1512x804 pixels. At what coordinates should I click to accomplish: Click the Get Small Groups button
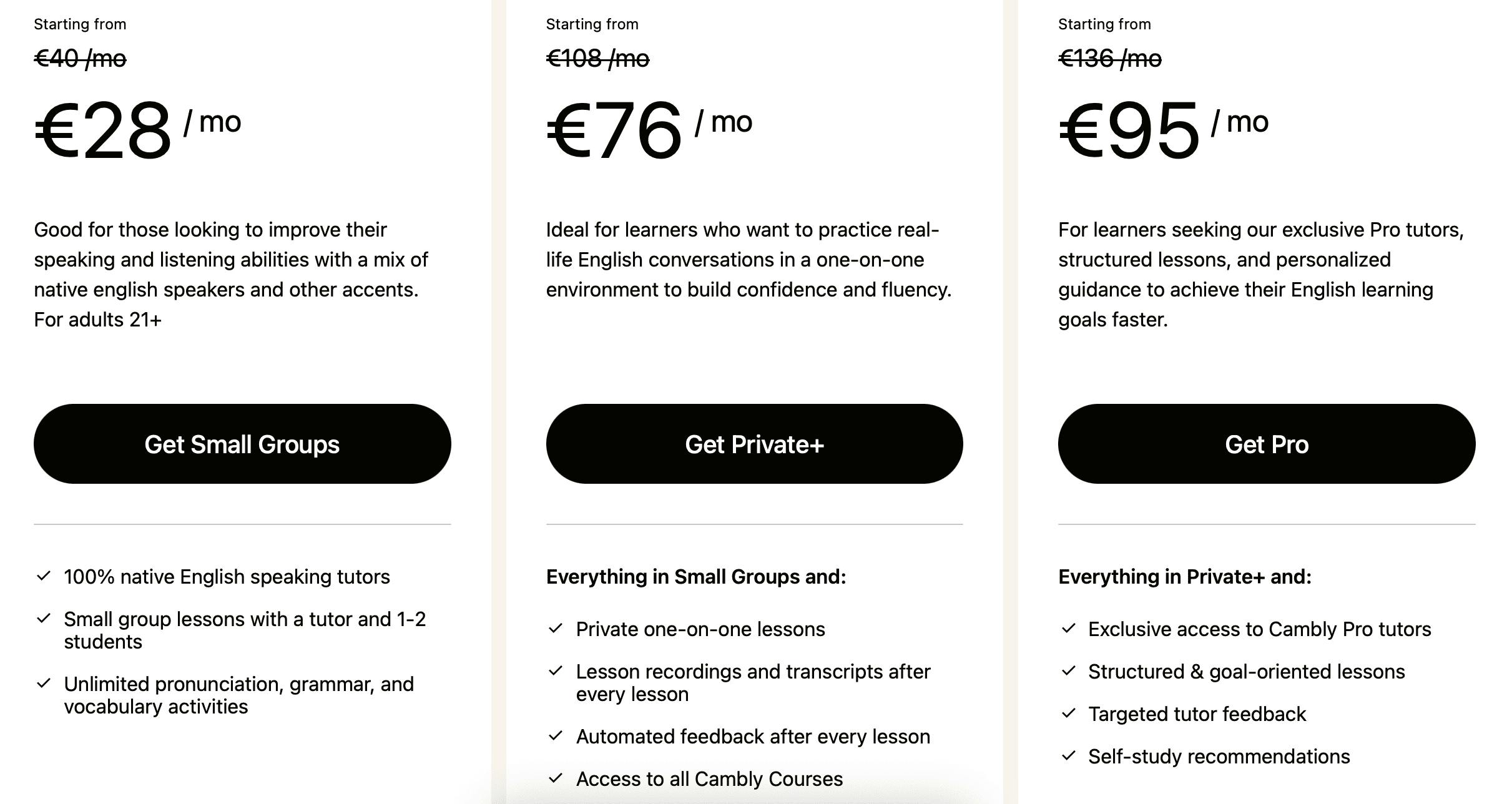pyautogui.click(x=242, y=444)
